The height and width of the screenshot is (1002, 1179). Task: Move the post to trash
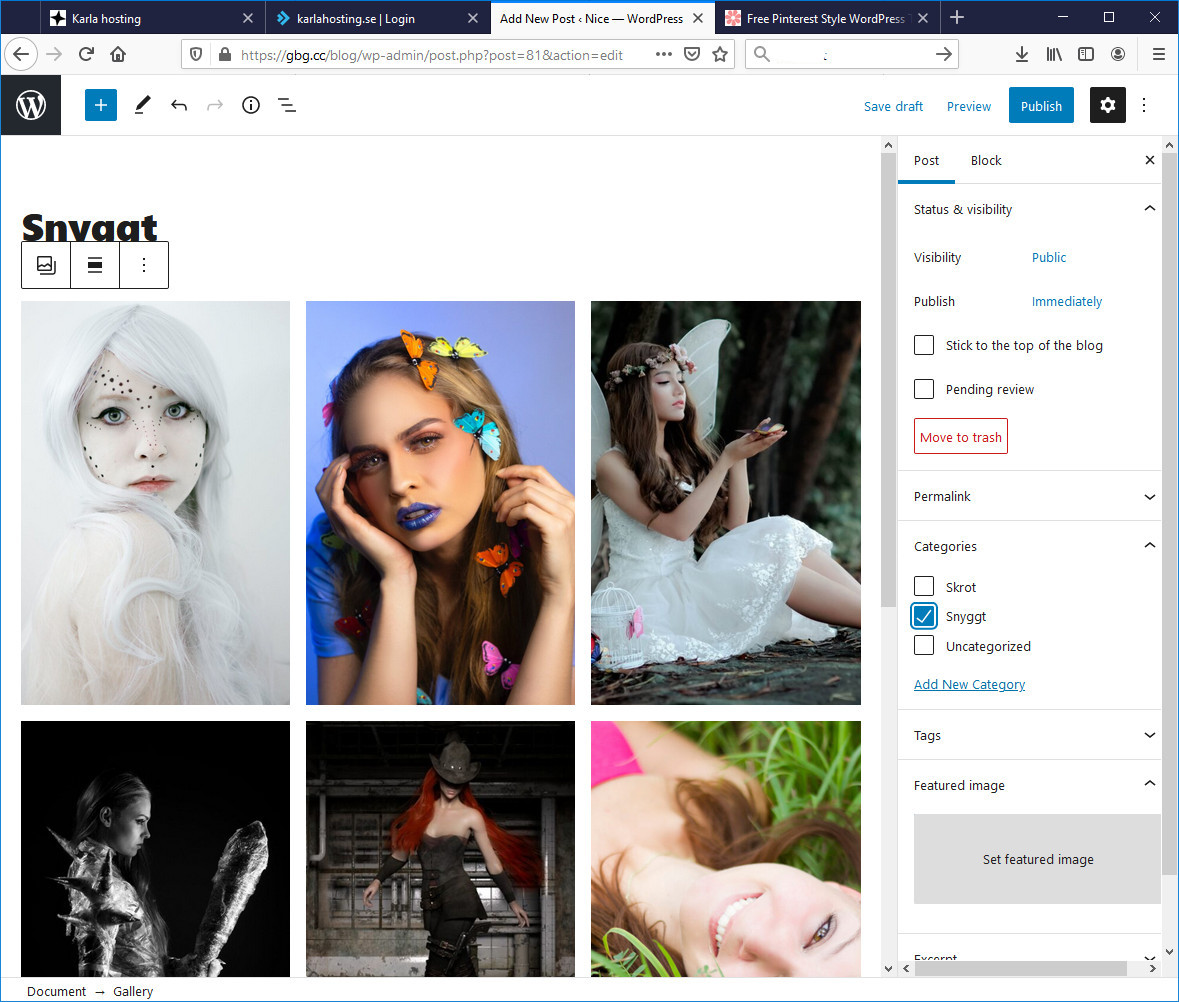pos(961,437)
